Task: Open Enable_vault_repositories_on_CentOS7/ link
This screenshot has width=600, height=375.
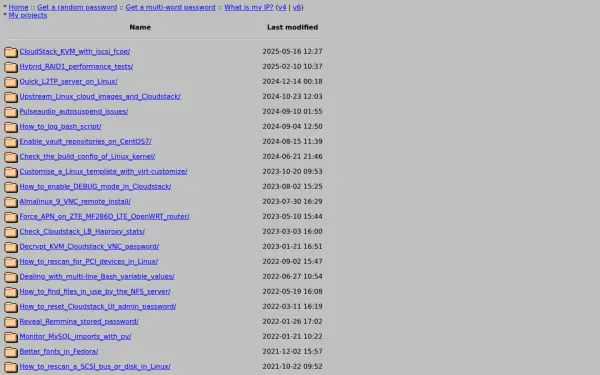Action: click(85, 141)
